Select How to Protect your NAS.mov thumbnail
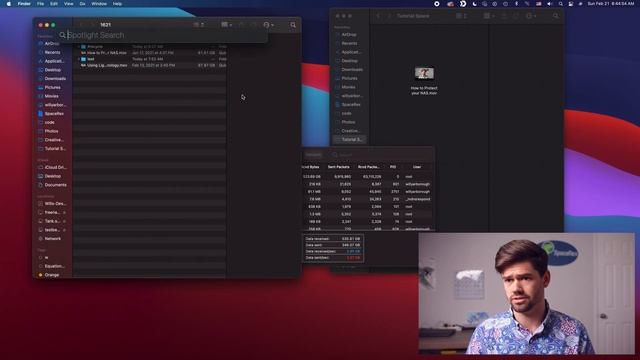 (x=424, y=73)
